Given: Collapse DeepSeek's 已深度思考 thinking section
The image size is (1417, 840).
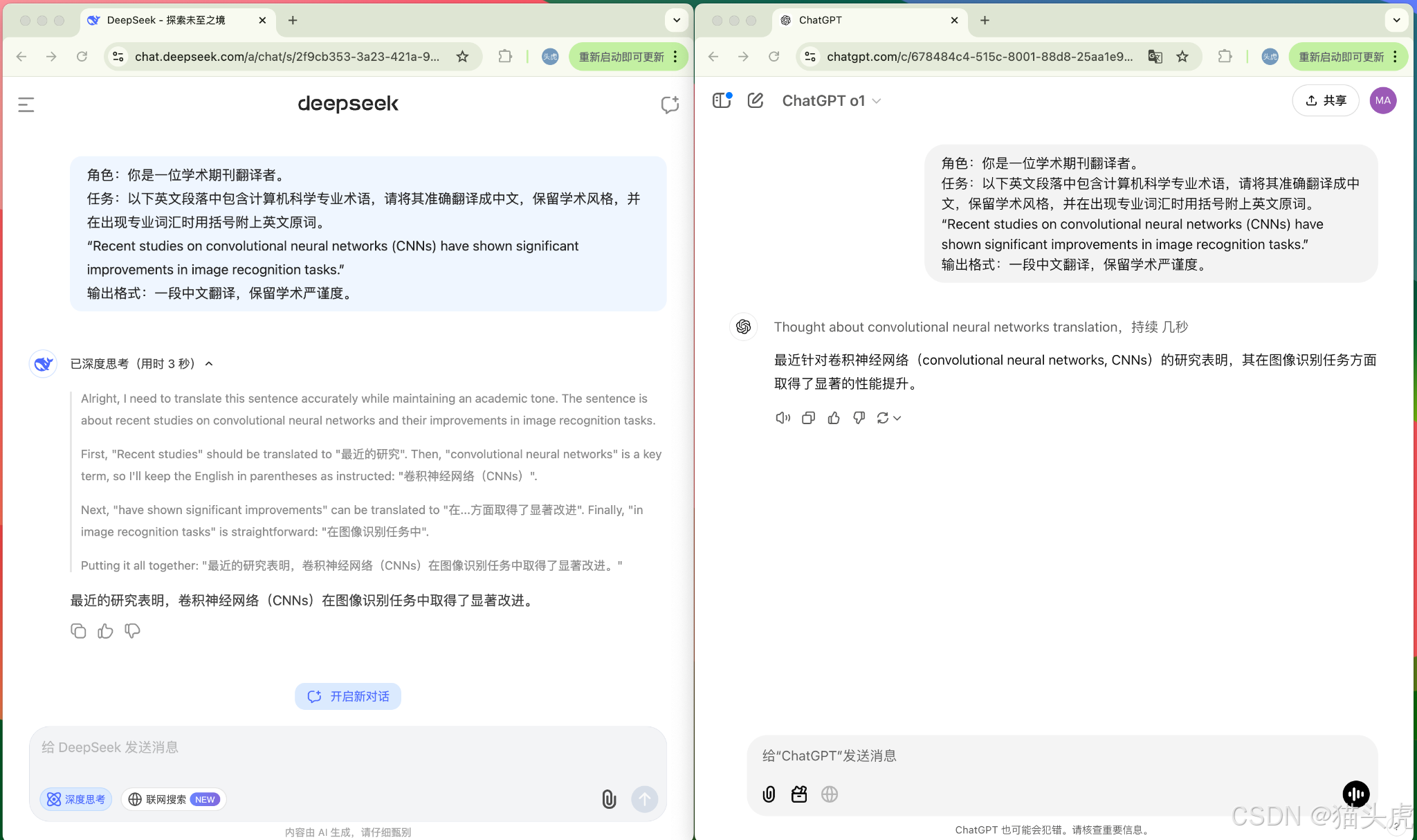Looking at the screenshot, I should 210,363.
